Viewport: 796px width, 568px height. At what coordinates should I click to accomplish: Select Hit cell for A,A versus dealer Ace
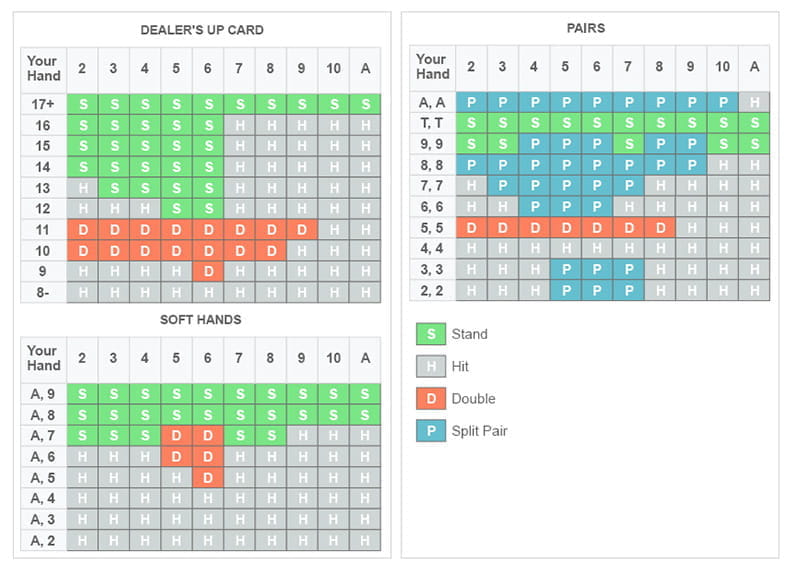tap(754, 101)
